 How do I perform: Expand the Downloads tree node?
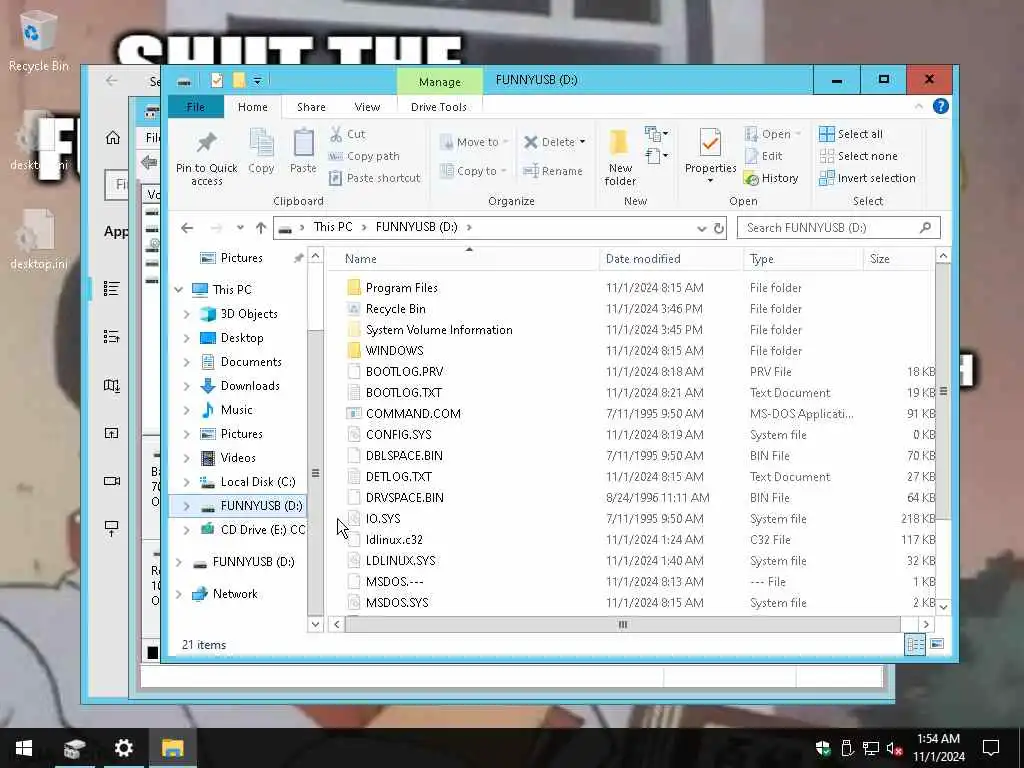click(187, 386)
